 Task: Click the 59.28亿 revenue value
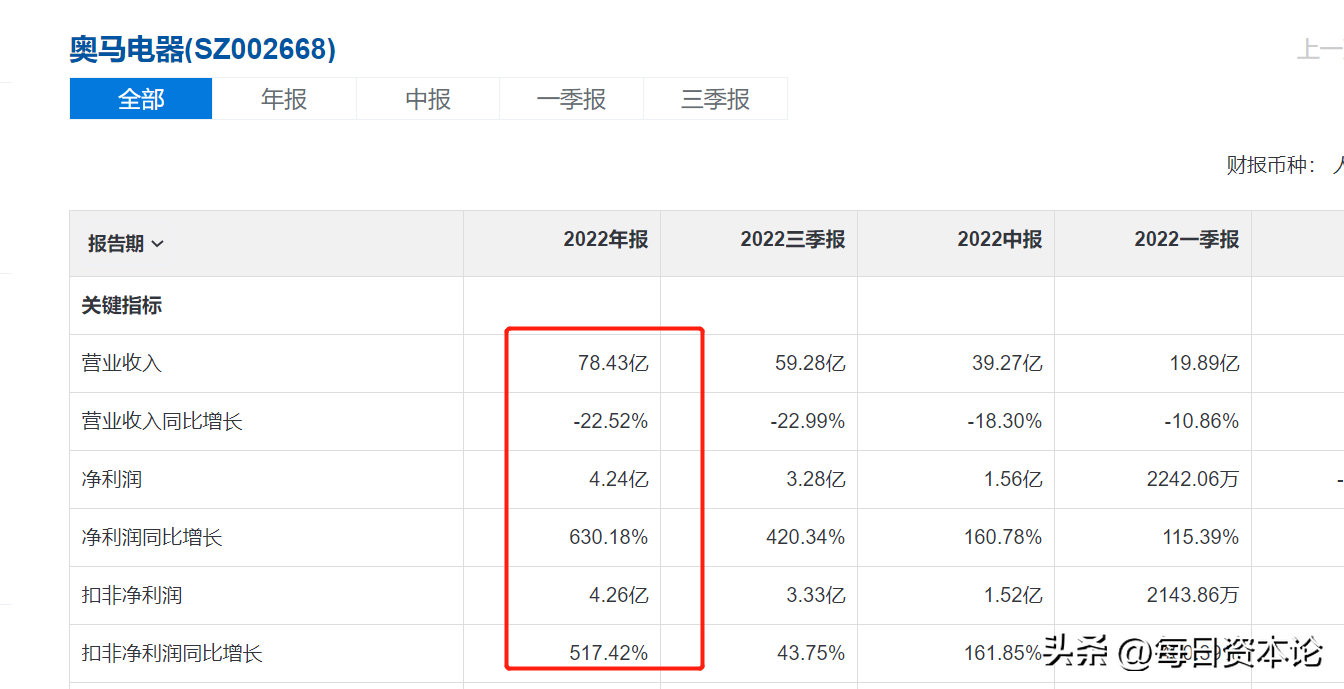[810, 363]
